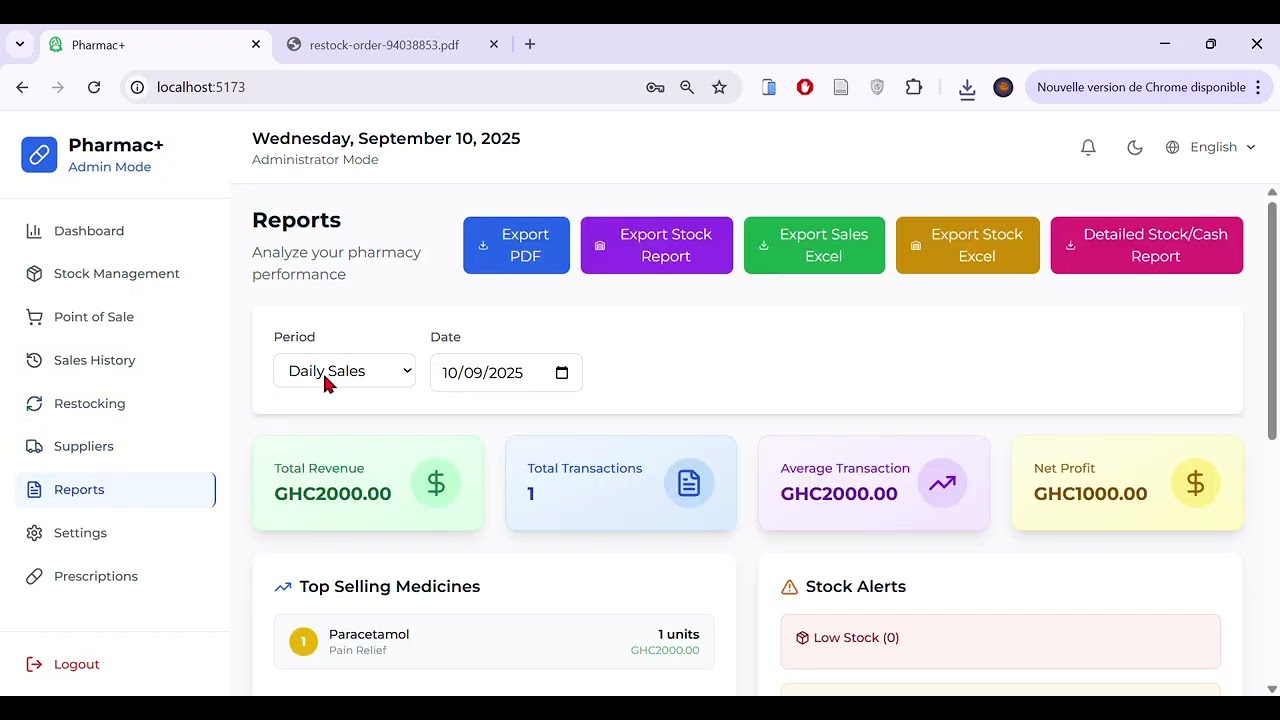This screenshot has width=1280, height=720.
Task: Click the red Opera-style extension icon
Action: tap(805, 87)
